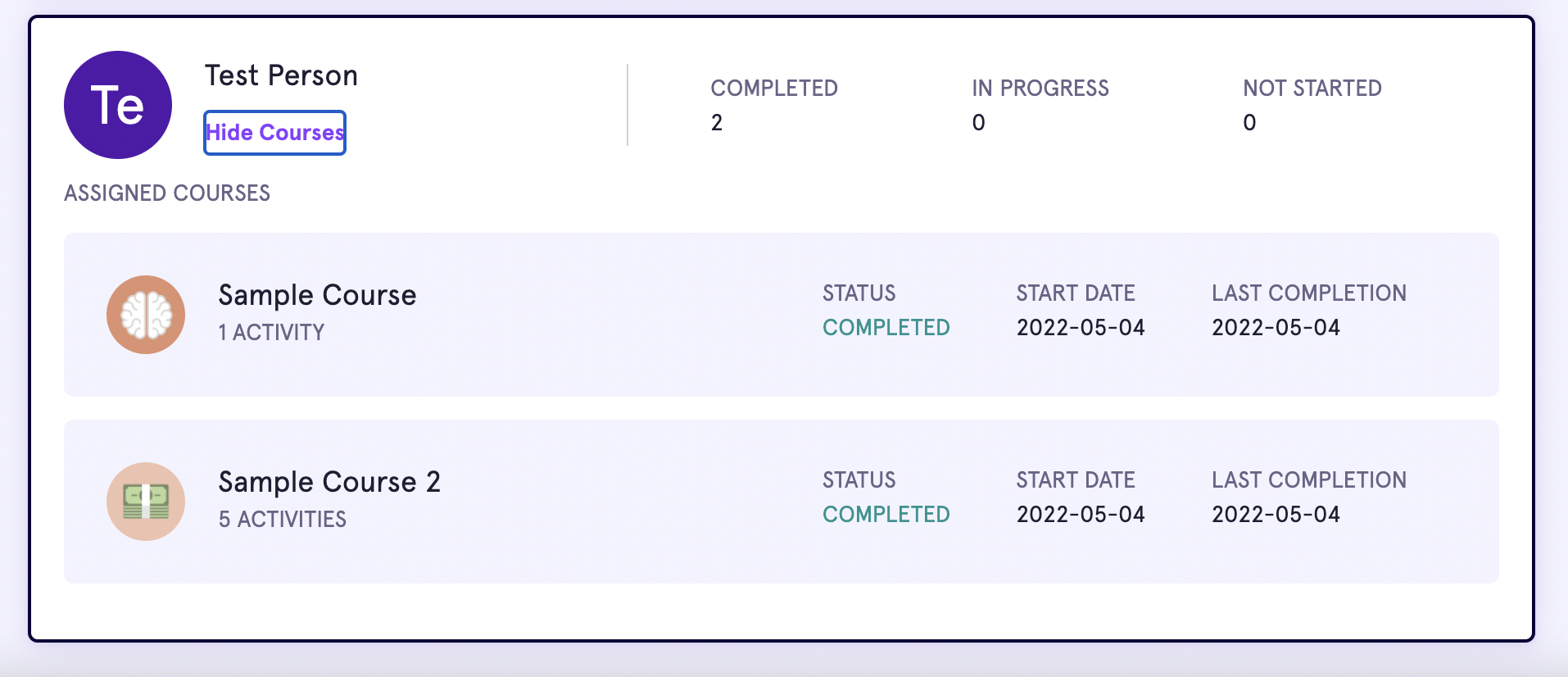1568x677 pixels.
Task: Click Sample Course's start date value
Action: (x=1081, y=327)
